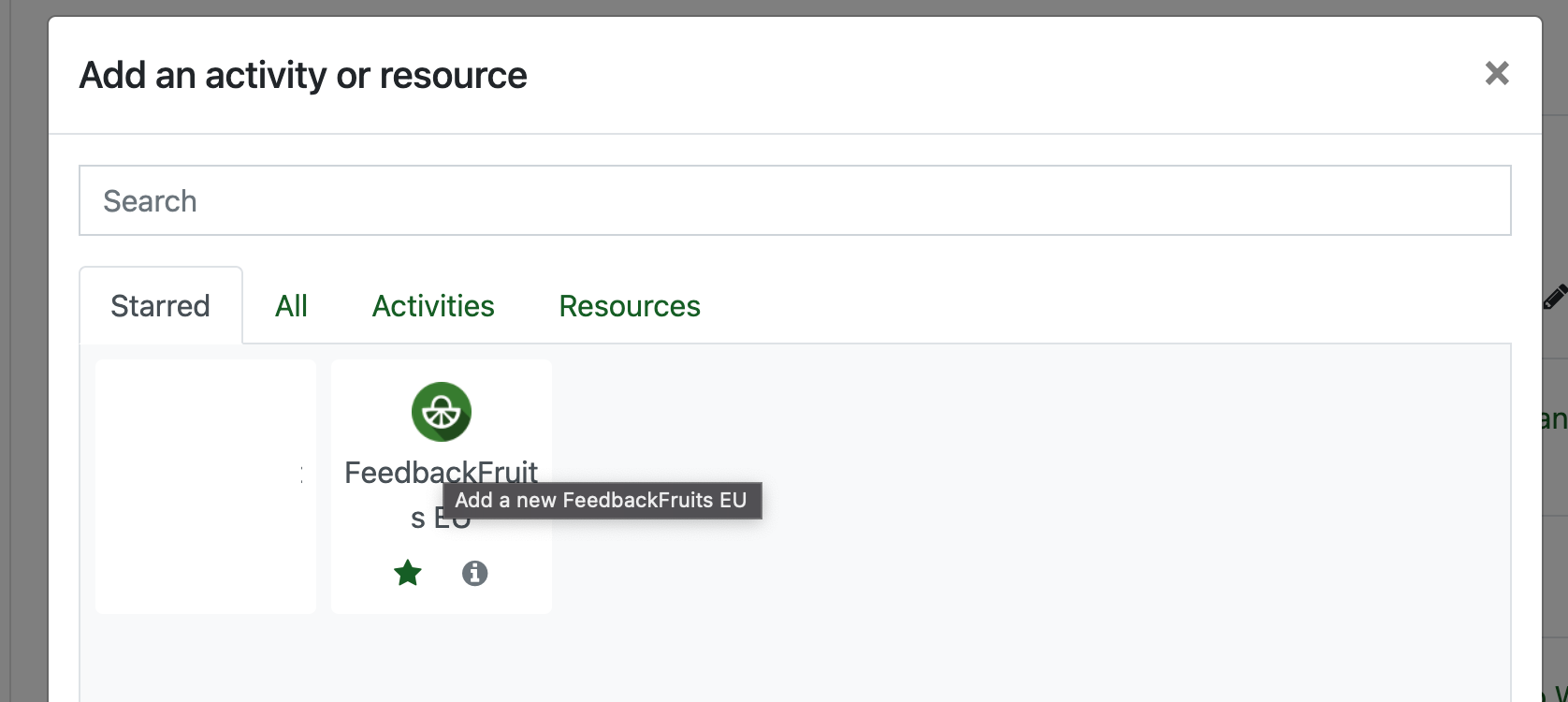The image size is (1568, 702).
Task: Click the 'Add a new FeedbackFruits EU' tooltip
Action: coord(602,501)
